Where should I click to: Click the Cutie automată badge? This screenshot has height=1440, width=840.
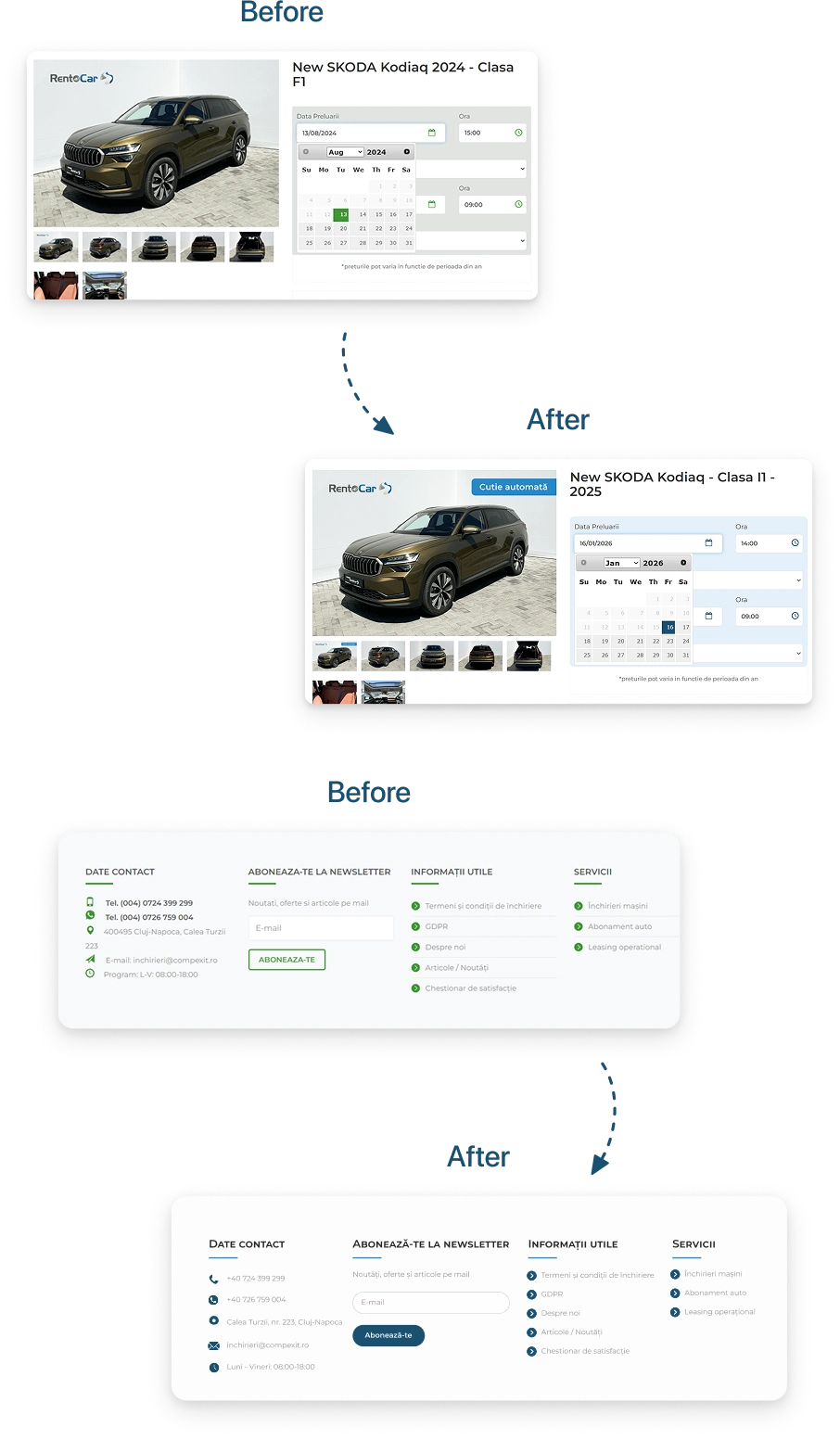tap(514, 487)
